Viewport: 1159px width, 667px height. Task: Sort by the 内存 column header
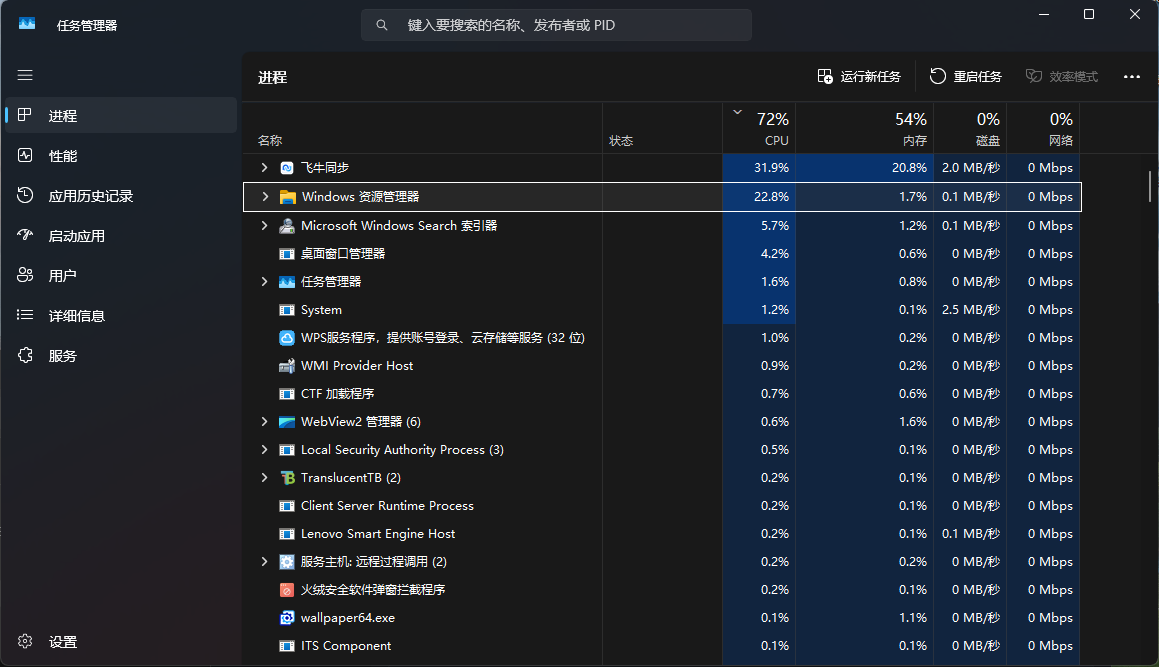click(x=865, y=129)
